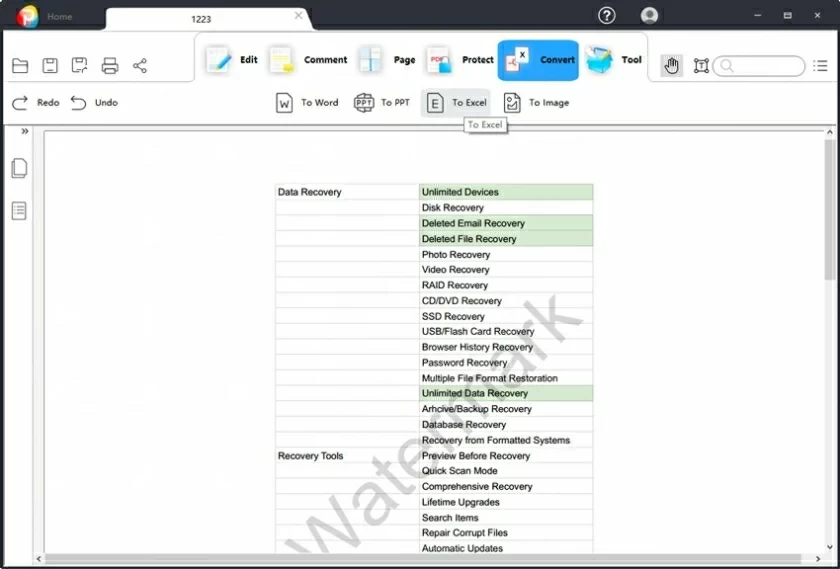The image size is (840, 569).
Task: Click the "Repair Corrupt Files" cell
Action: [x=506, y=533]
